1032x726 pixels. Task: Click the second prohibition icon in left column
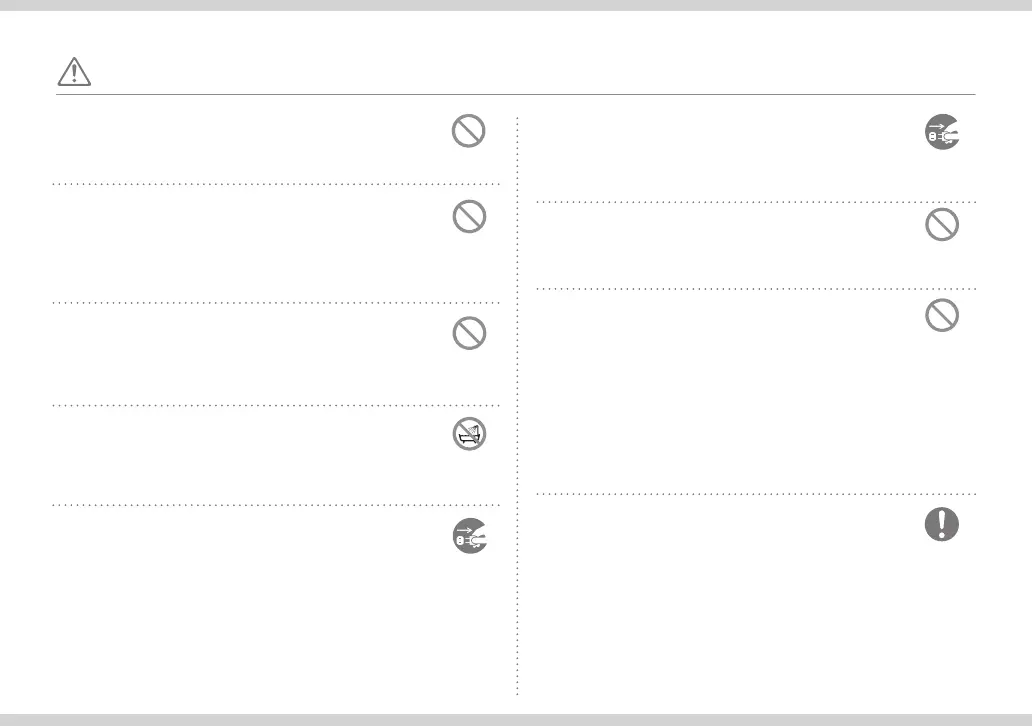click(x=469, y=217)
